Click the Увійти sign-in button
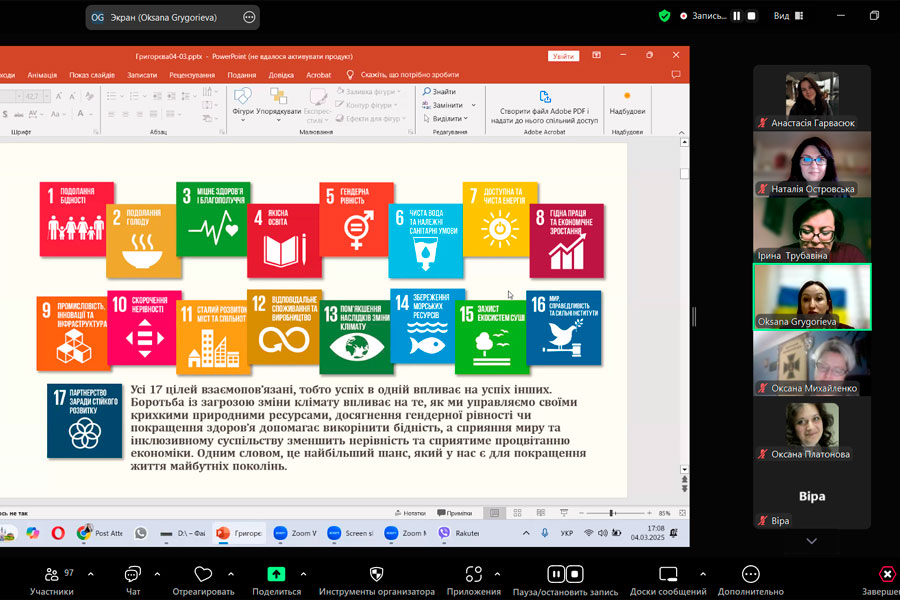900x600 pixels. [x=564, y=56]
